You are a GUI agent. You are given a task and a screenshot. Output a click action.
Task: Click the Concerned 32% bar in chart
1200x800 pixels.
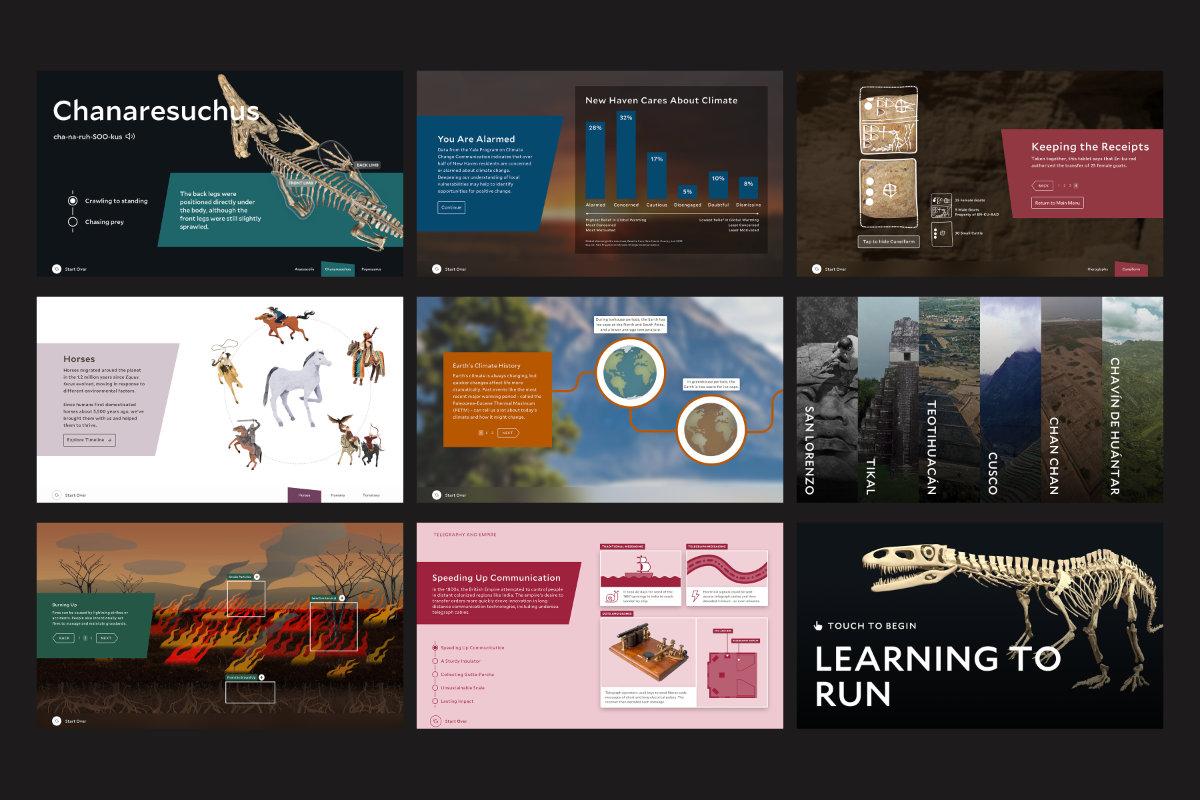click(x=627, y=159)
